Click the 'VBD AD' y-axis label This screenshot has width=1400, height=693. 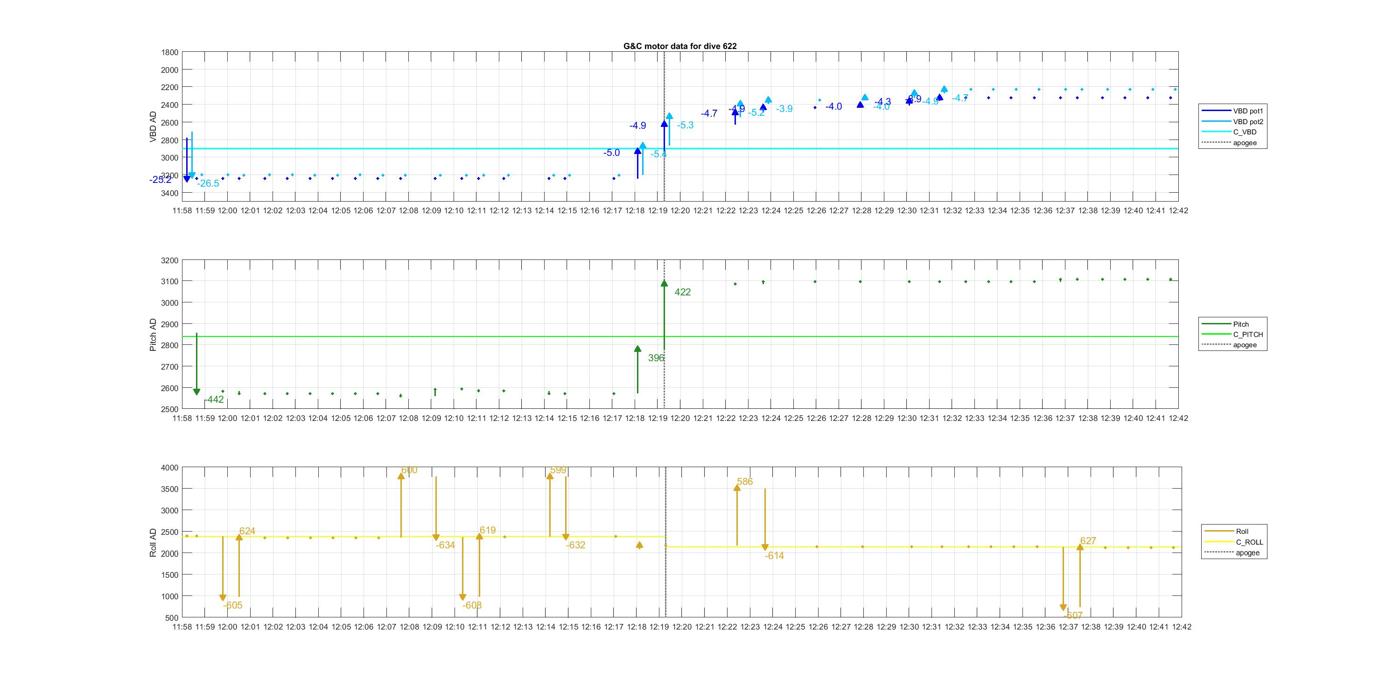pos(153,126)
